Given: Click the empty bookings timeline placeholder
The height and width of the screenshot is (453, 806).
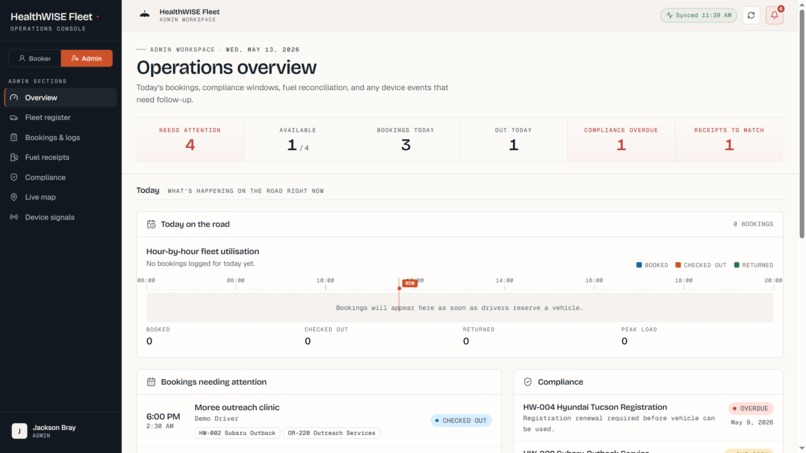Looking at the screenshot, I should pyautogui.click(x=460, y=308).
